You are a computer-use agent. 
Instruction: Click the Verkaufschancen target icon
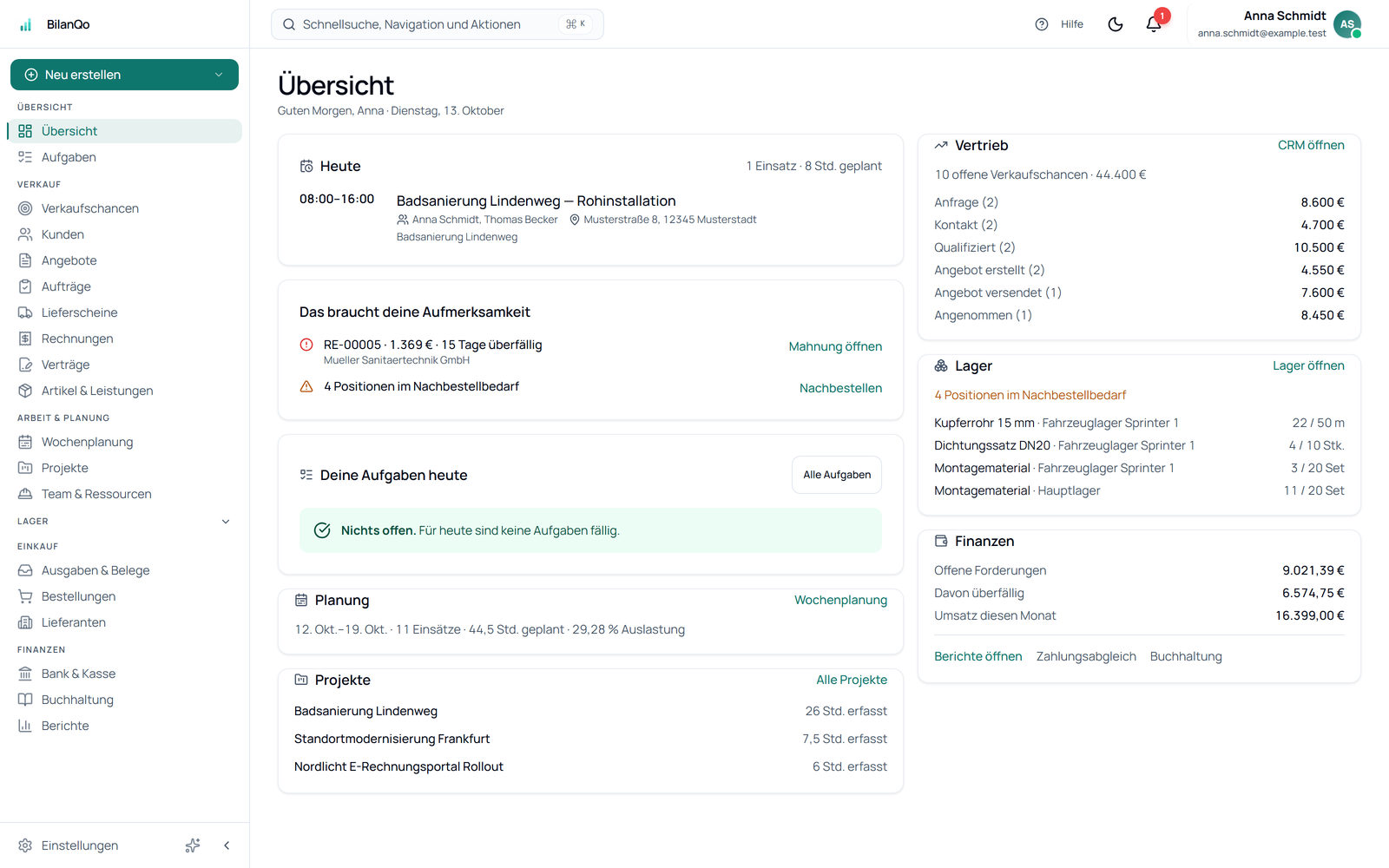25,208
